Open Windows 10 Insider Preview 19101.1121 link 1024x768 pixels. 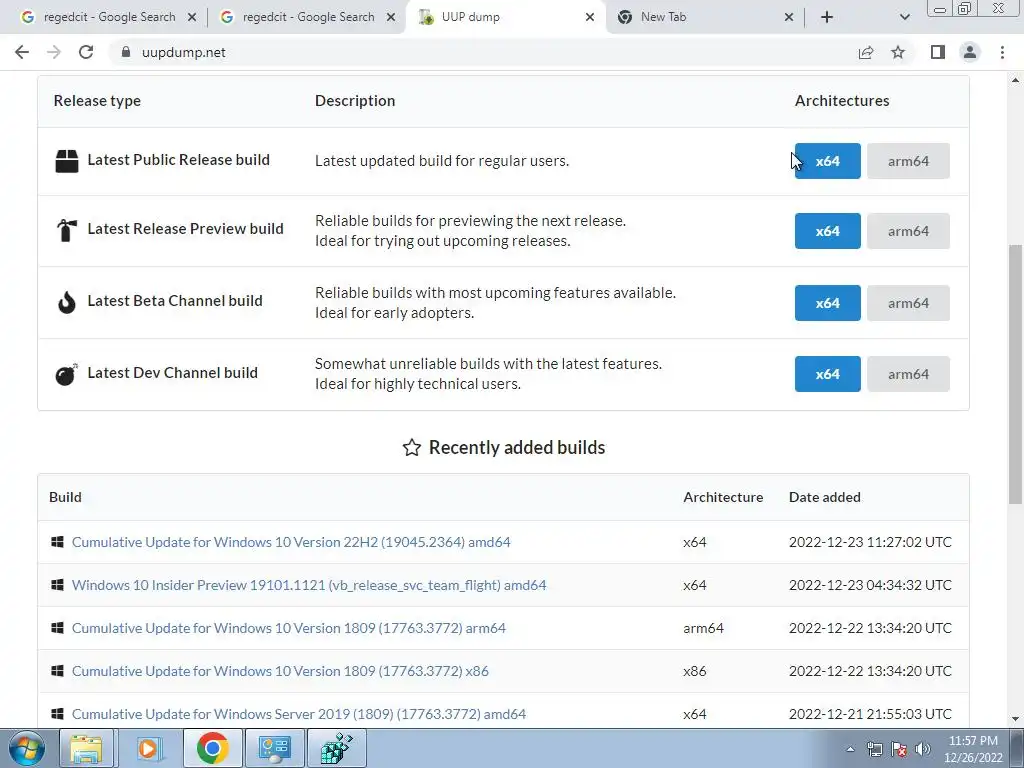pos(309,585)
